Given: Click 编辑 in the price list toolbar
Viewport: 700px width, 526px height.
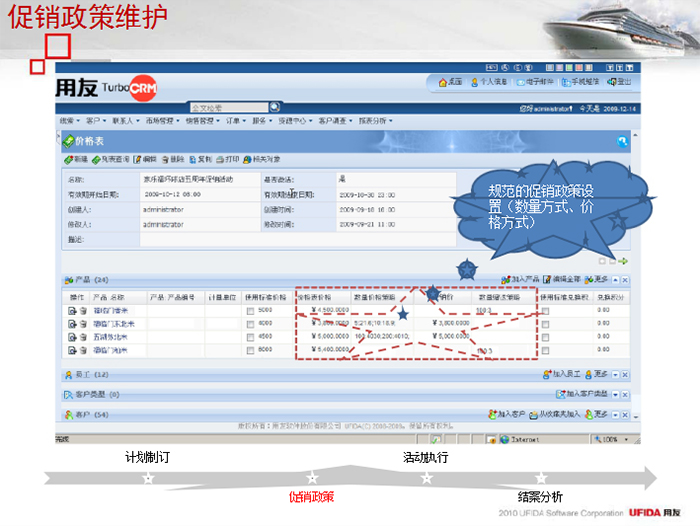Looking at the screenshot, I should click(145, 159).
